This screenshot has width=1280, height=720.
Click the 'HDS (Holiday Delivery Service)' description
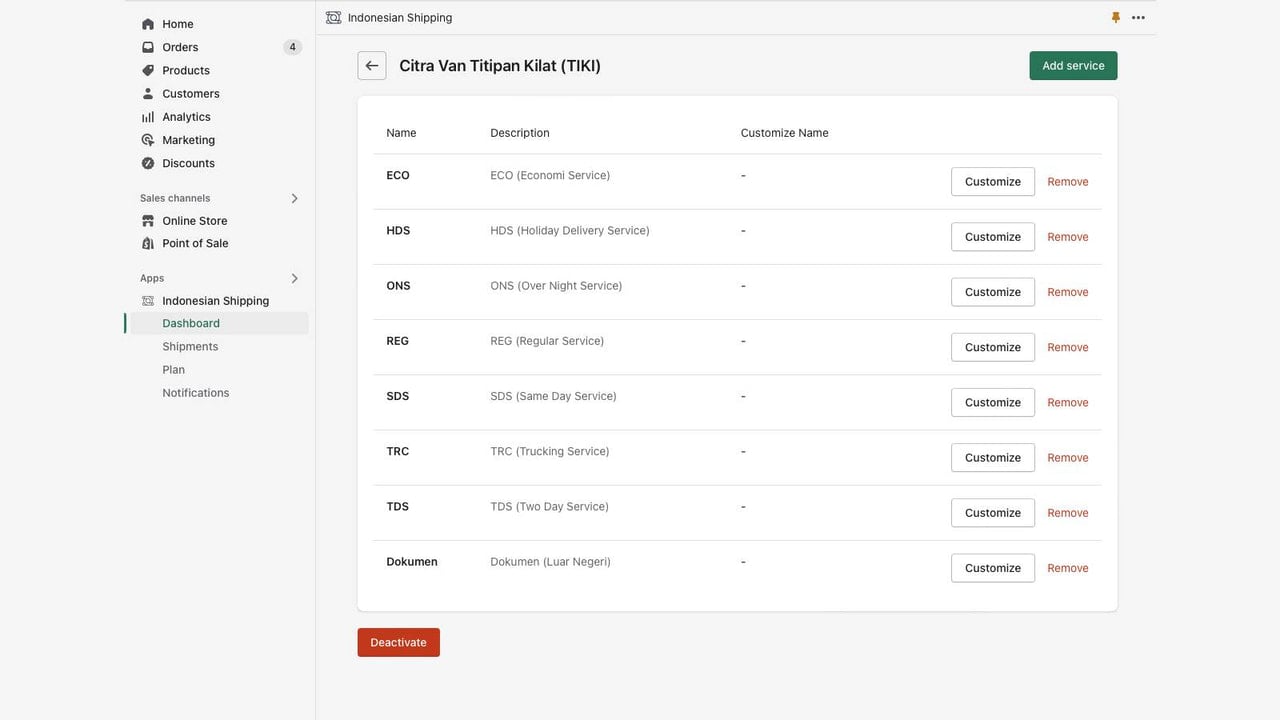pyautogui.click(x=570, y=230)
